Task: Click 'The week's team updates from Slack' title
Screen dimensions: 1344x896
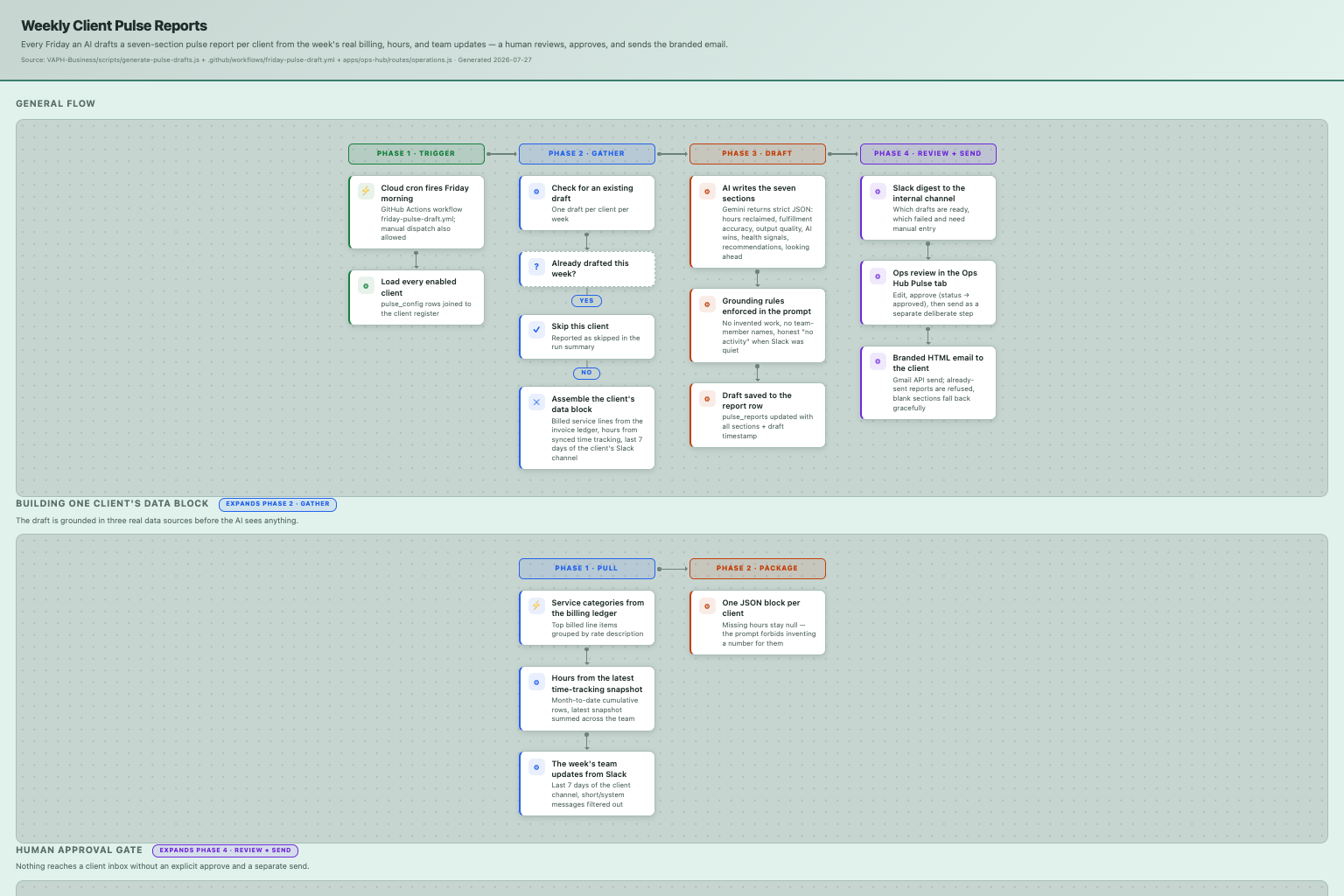Action: [x=589, y=769]
